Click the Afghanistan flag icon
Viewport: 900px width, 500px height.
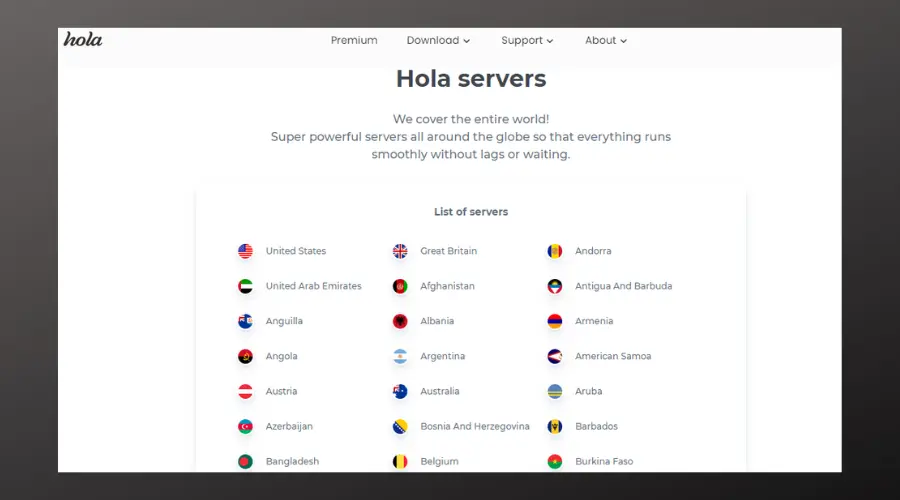[400, 286]
